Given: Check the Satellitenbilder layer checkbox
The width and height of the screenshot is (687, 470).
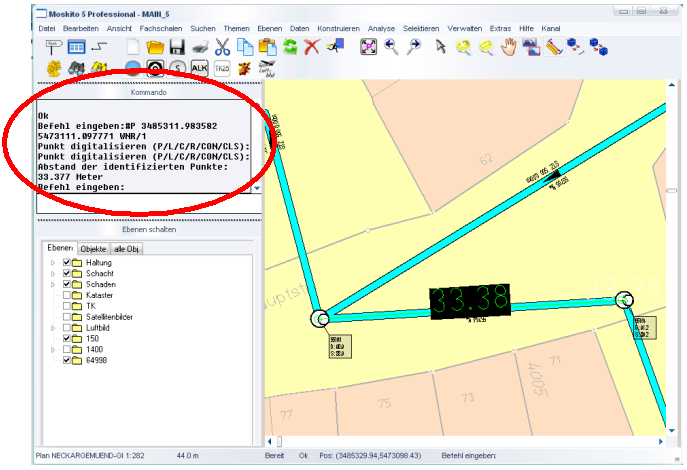Looking at the screenshot, I should click(67, 317).
